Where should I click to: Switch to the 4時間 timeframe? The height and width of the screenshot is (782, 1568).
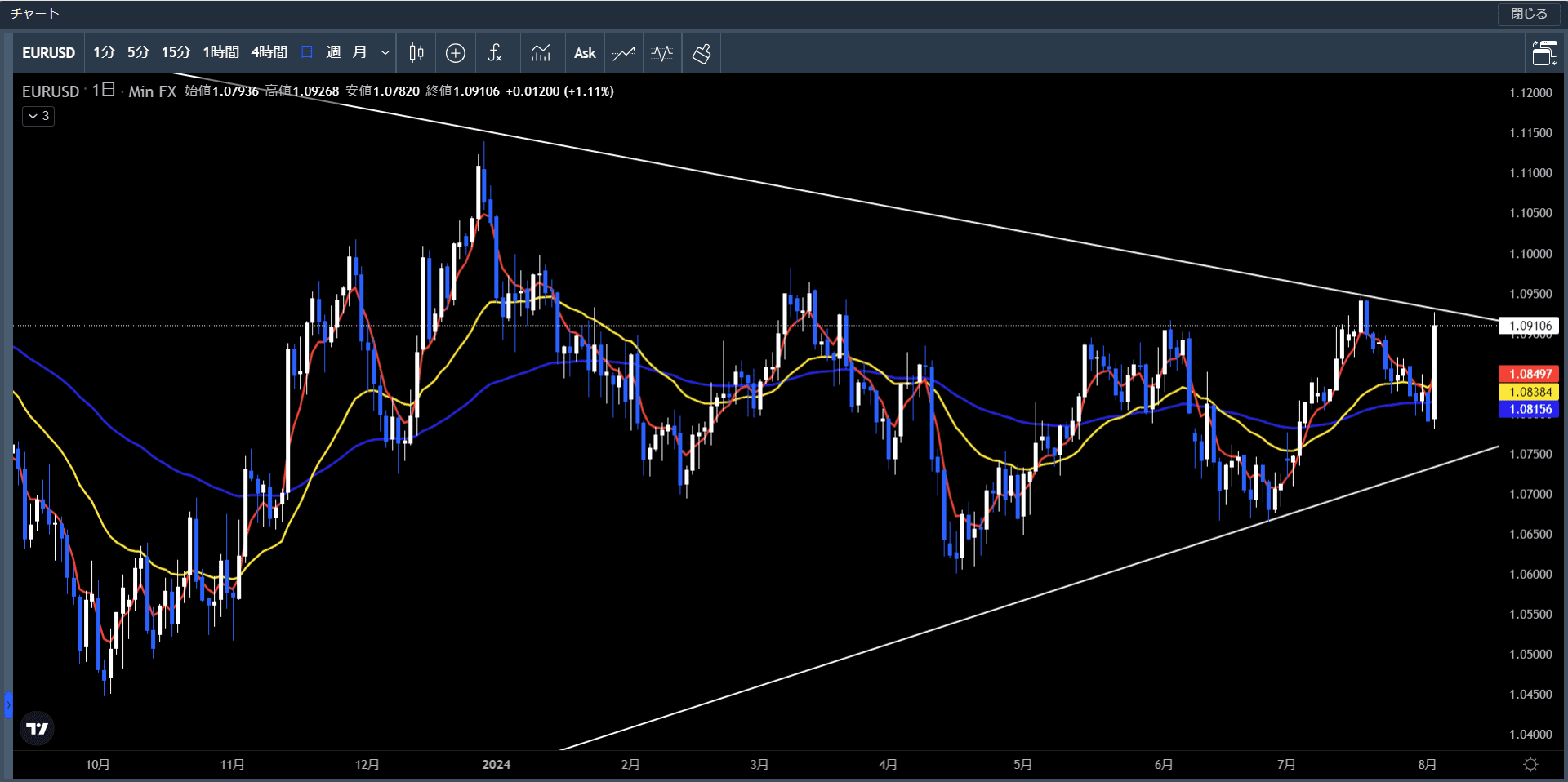pyautogui.click(x=269, y=52)
